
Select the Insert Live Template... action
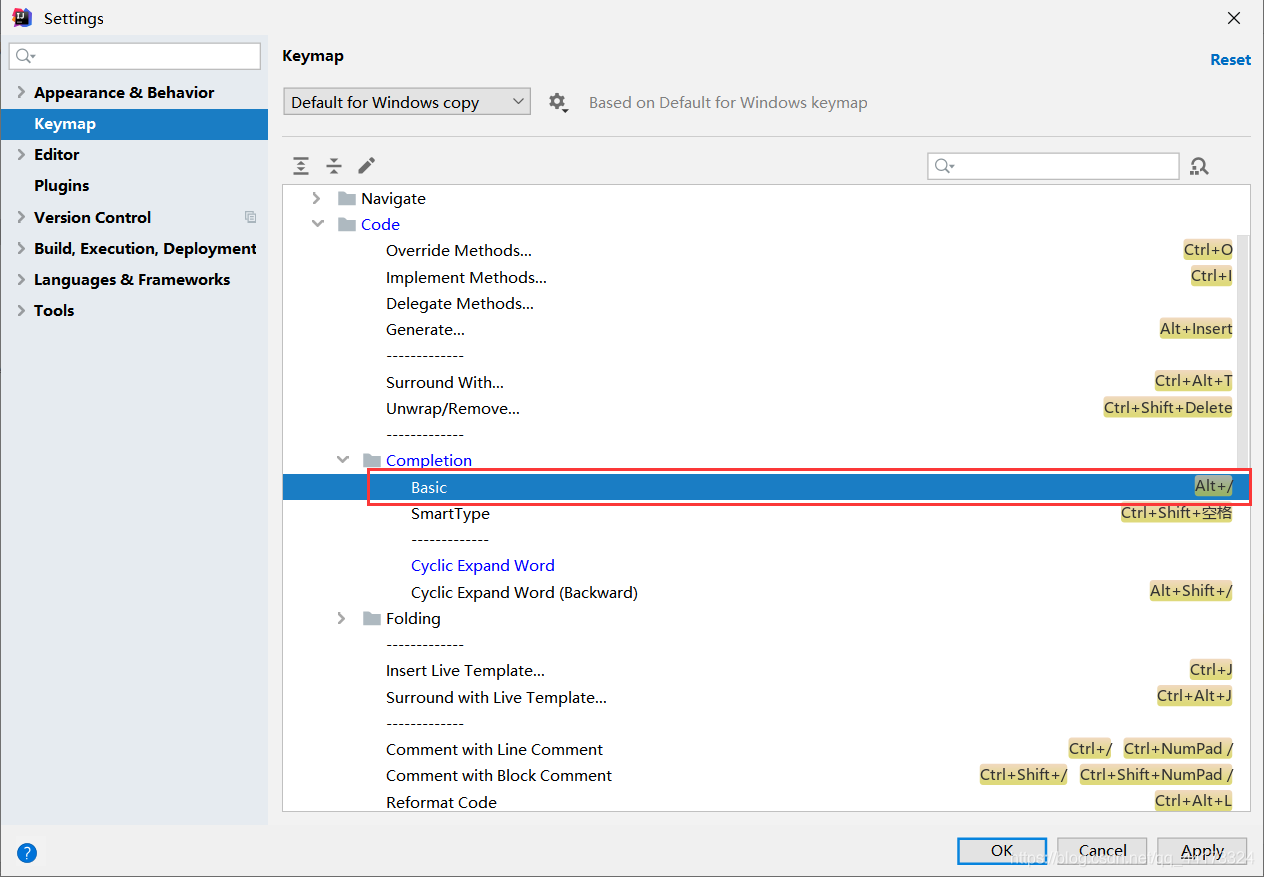coord(465,670)
